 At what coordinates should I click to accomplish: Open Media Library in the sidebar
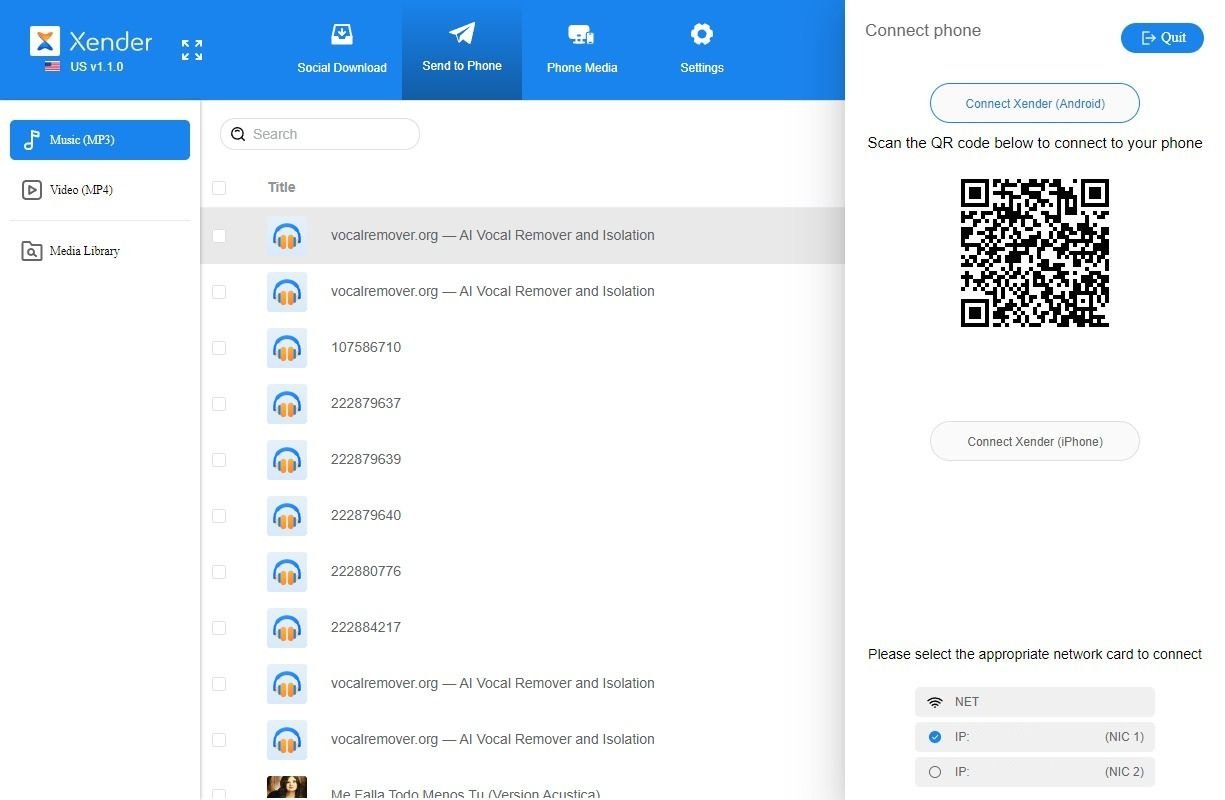[100, 251]
